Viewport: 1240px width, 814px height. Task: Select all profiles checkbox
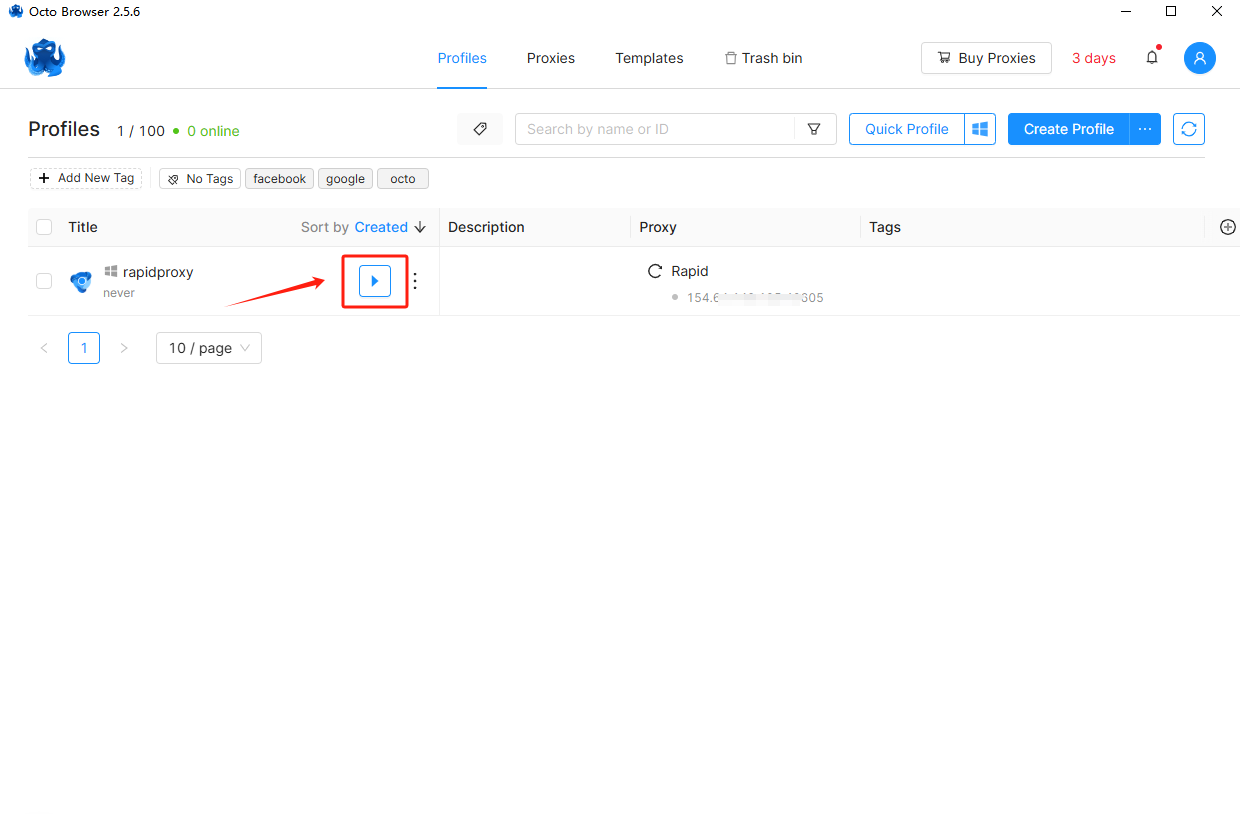click(44, 227)
